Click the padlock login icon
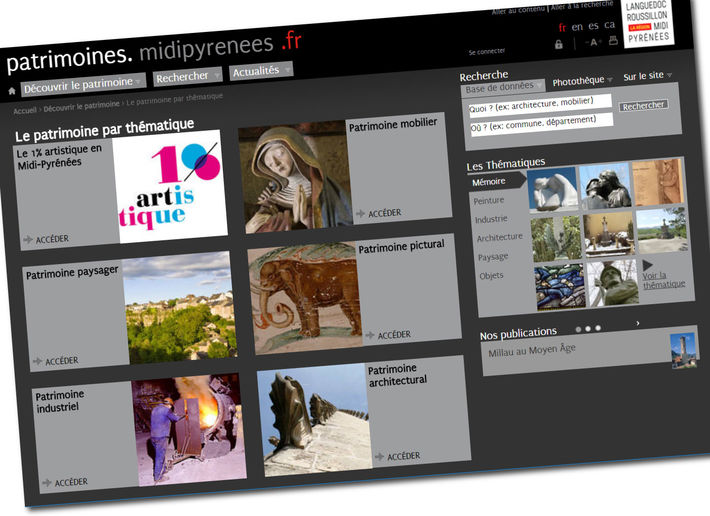This screenshot has width=710, height=516. [559, 44]
